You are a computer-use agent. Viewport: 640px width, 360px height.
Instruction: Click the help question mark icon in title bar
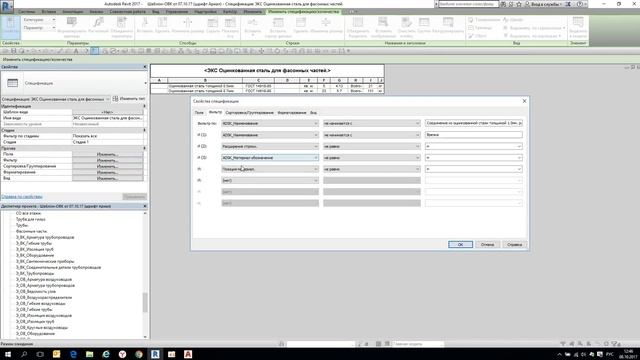[x=580, y=4]
